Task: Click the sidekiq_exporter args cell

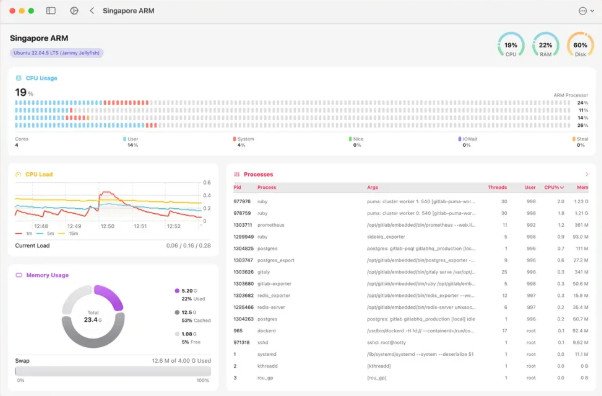Action: tap(386, 237)
